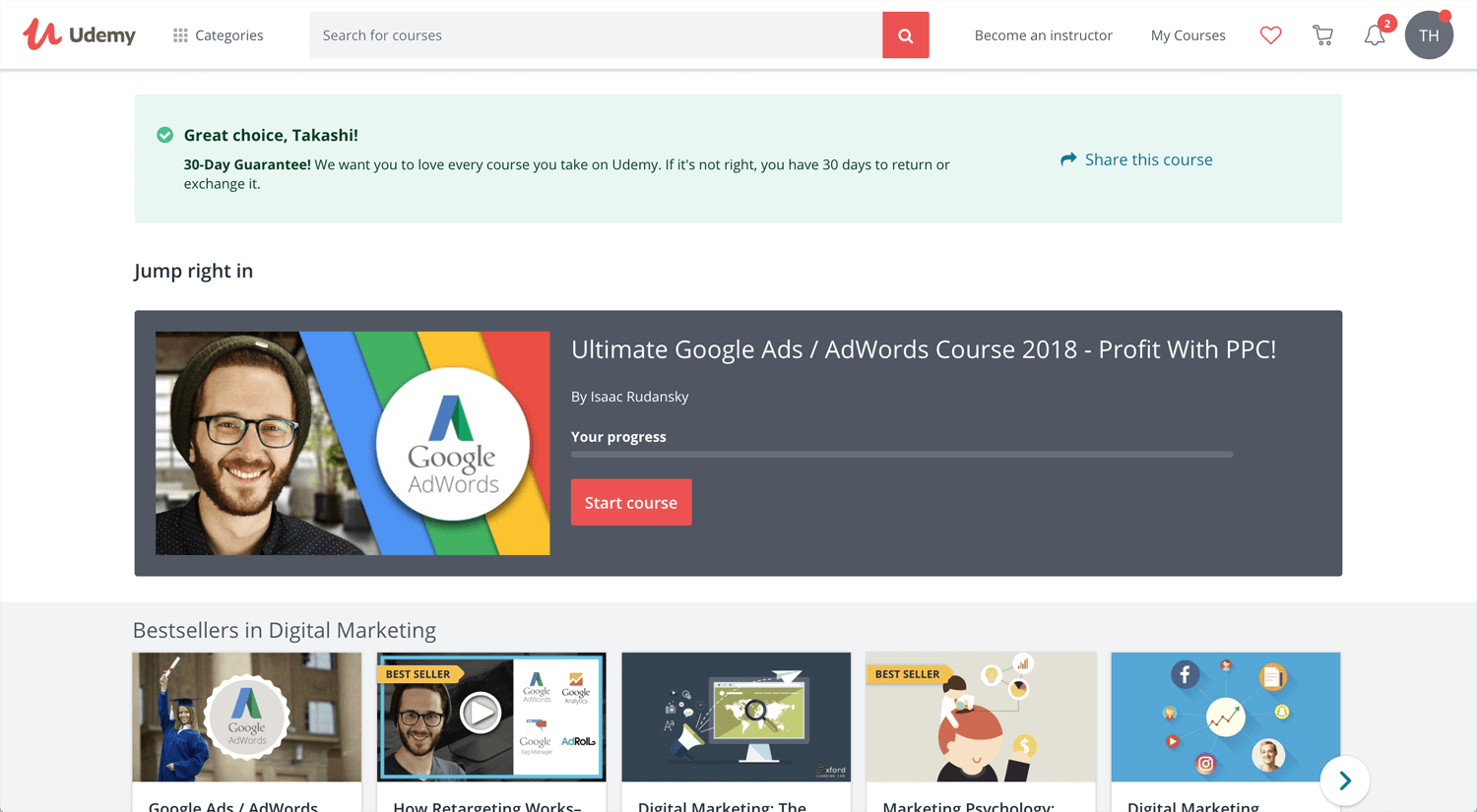Advance the bestsellers carousel with next arrow
Viewport: 1477px width, 812px height.
[x=1345, y=781]
